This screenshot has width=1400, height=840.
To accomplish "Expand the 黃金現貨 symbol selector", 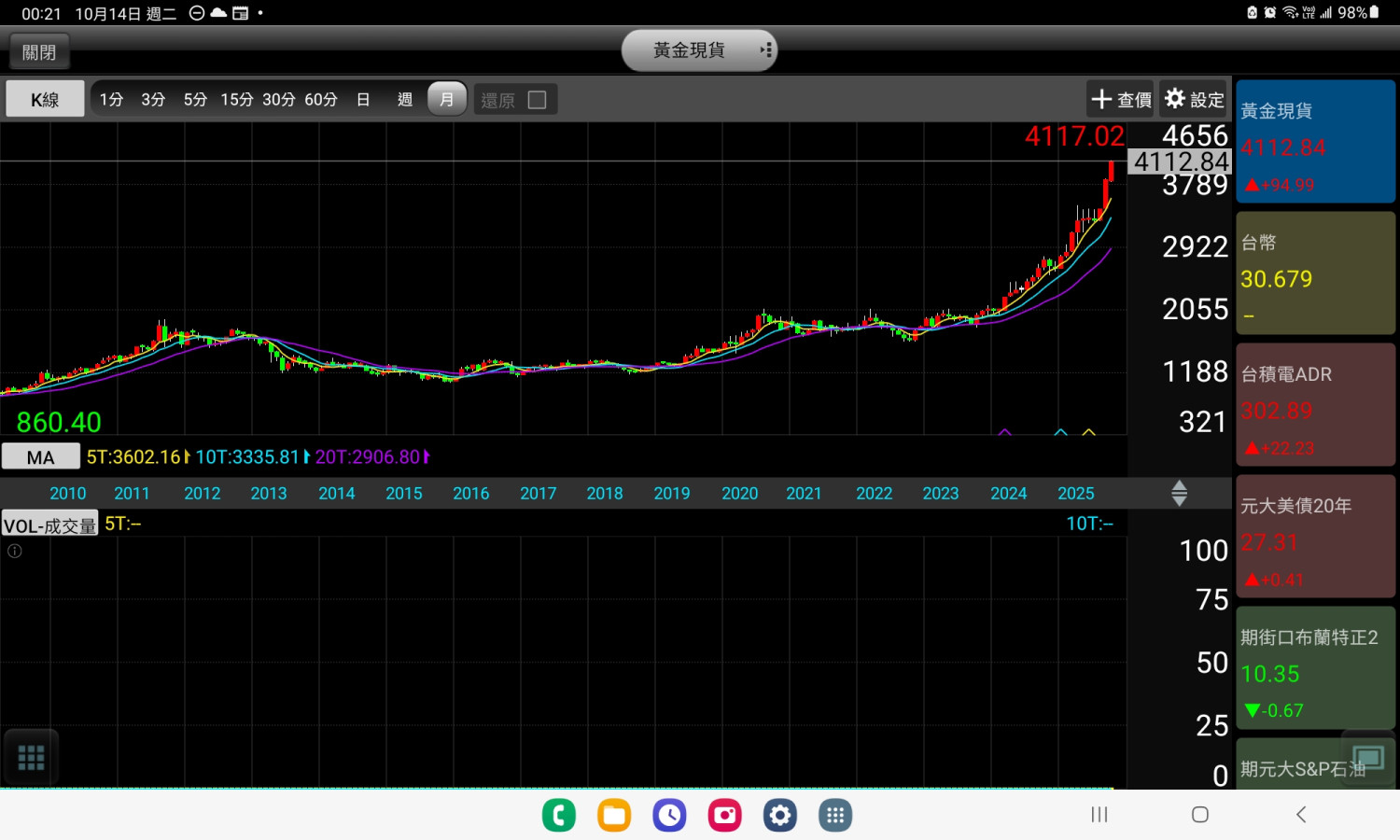I will click(x=699, y=50).
